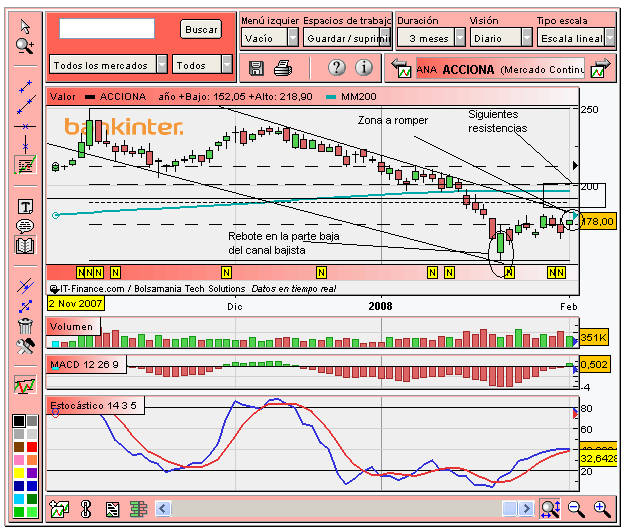Select the horizontal line tool
Screen dimensions: 631x531
25,126
